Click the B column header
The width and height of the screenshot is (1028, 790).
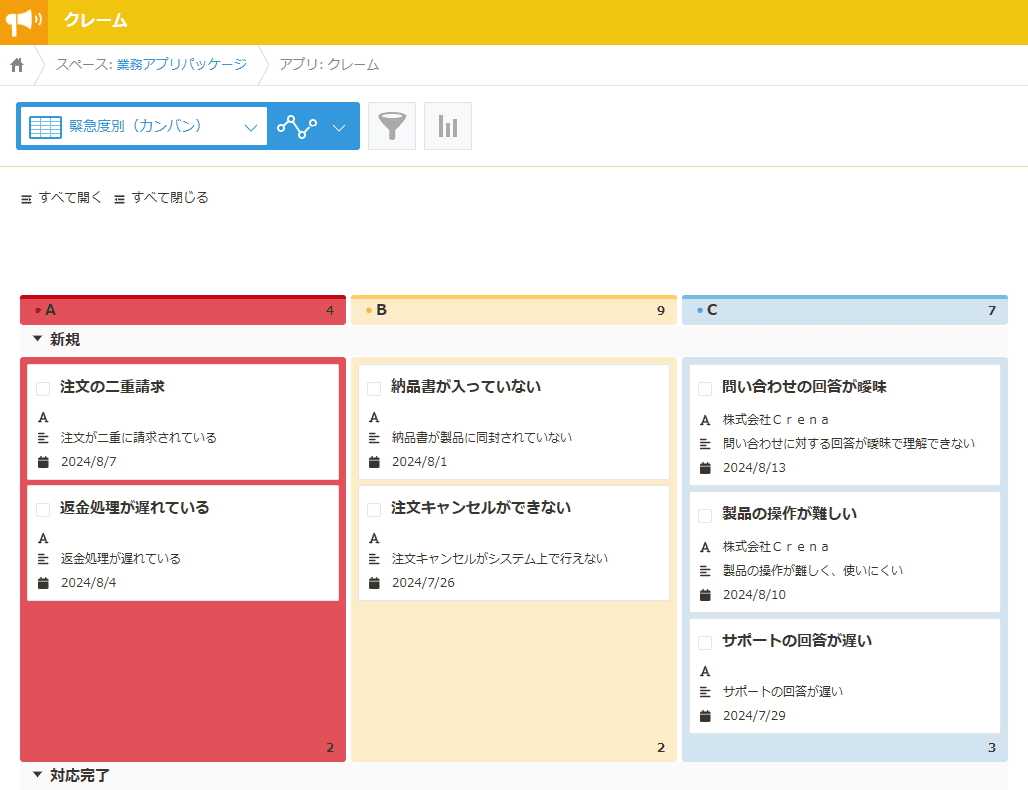pos(514,310)
